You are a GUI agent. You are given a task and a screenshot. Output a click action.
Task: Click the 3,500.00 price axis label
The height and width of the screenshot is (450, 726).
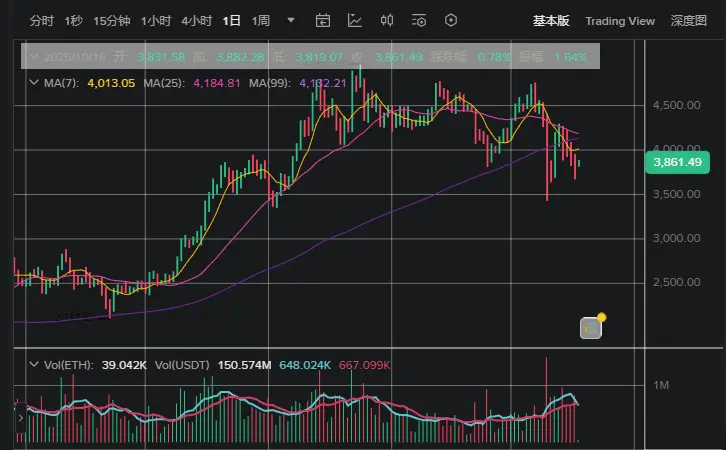pos(676,194)
